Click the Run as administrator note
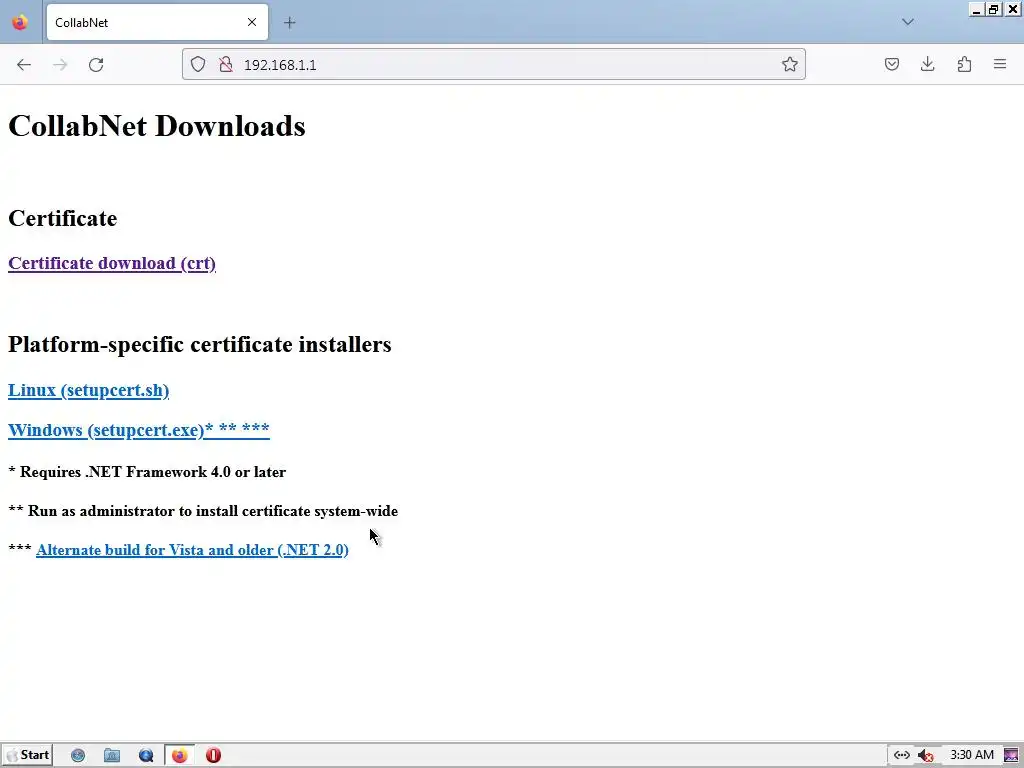This screenshot has width=1024, height=768. (203, 511)
